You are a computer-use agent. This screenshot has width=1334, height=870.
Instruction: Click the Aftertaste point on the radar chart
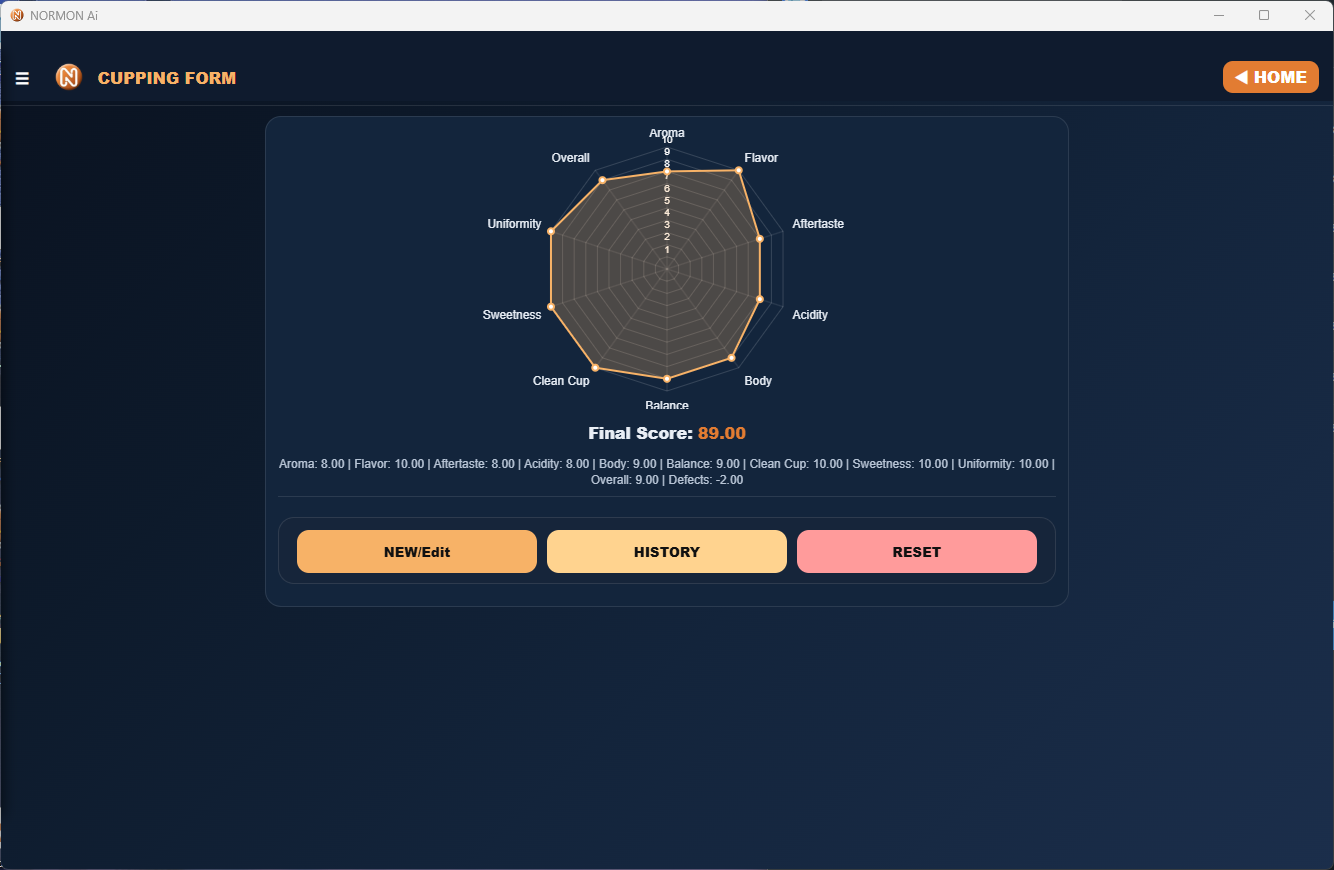pos(759,239)
